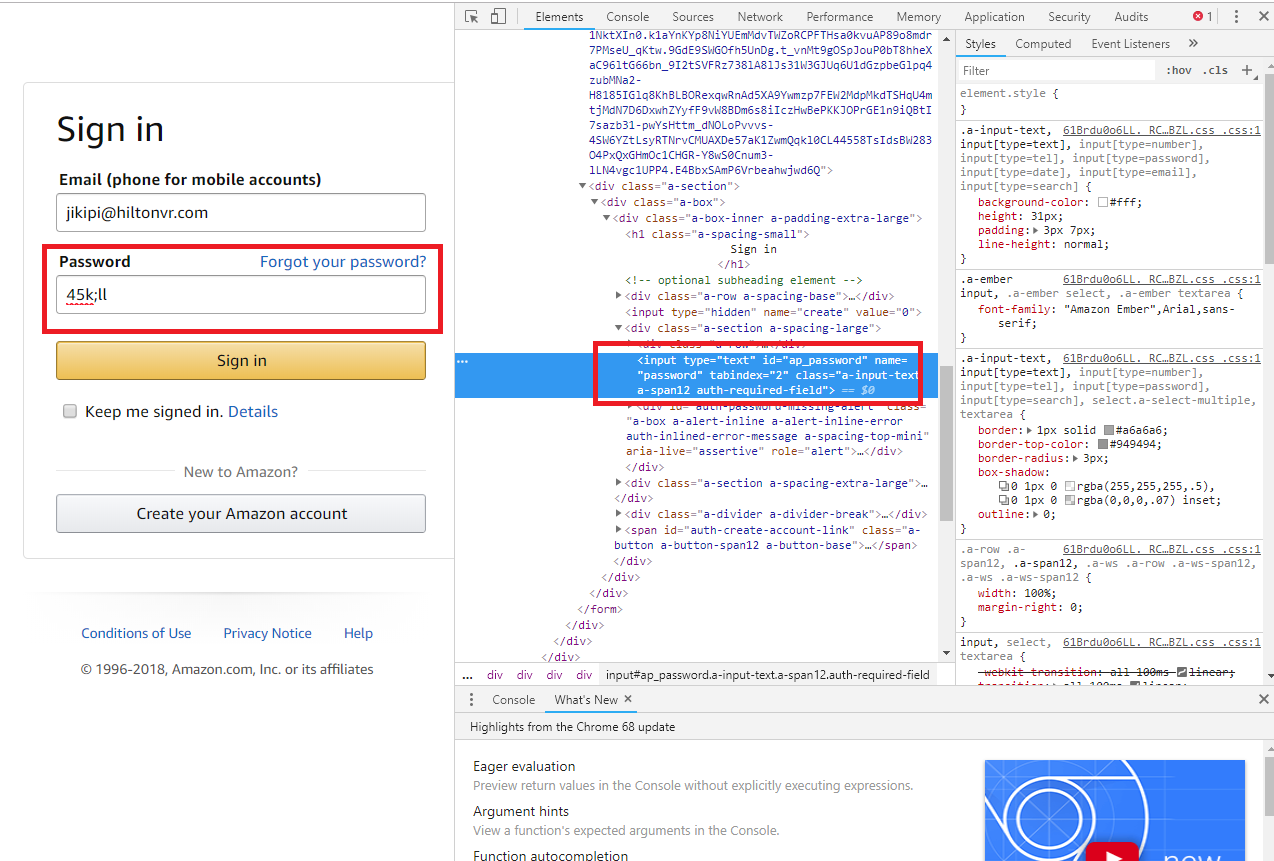Focus the Styles Filter text box
Image resolution: width=1274 pixels, height=861 pixels.
coord(1056,70)
